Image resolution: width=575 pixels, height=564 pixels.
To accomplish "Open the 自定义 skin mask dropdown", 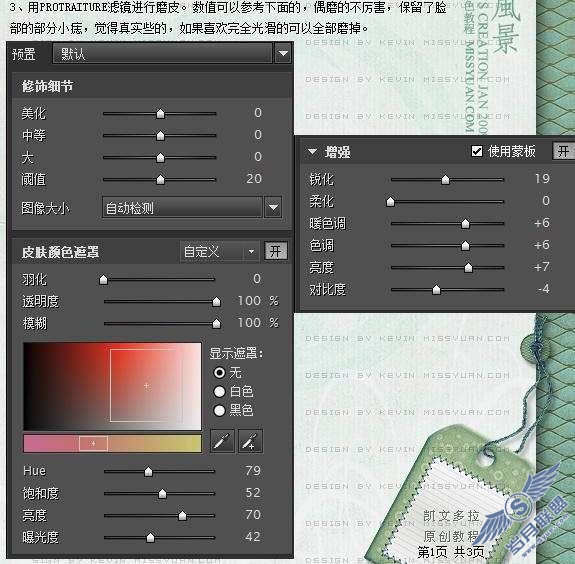I will pos(219,252).
